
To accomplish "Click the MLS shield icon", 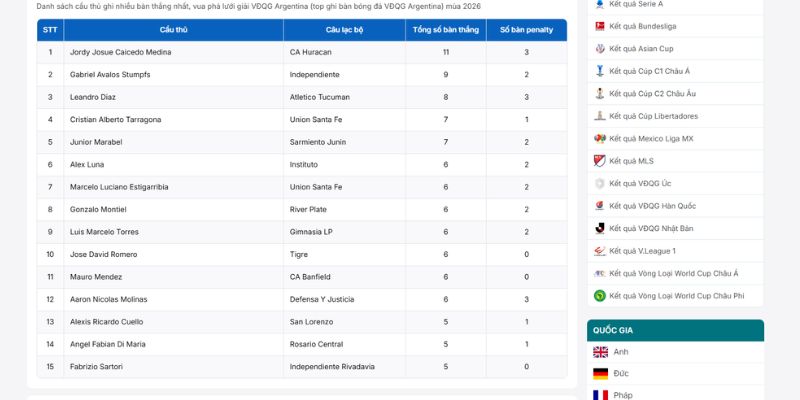I will coord(600,161).
